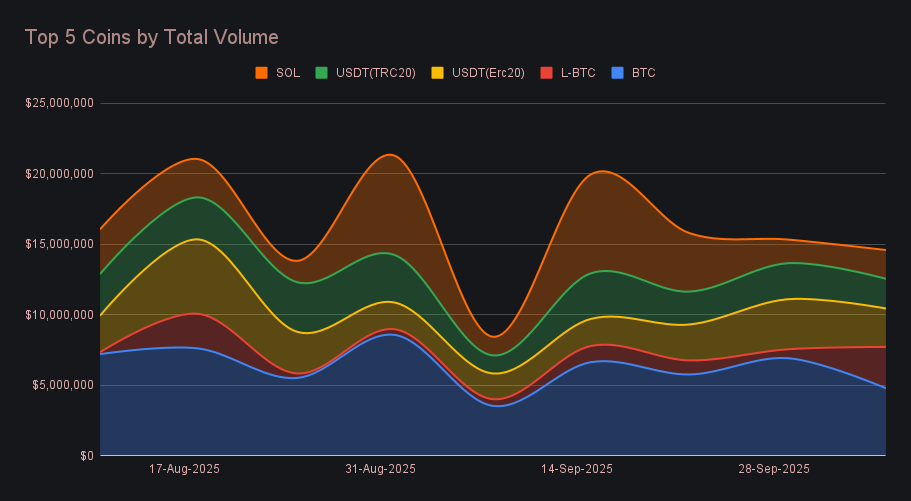Viewport: 911px width, 501px height.
Task: Select the BTC legend text label
Action: click(x=644, y=73)
